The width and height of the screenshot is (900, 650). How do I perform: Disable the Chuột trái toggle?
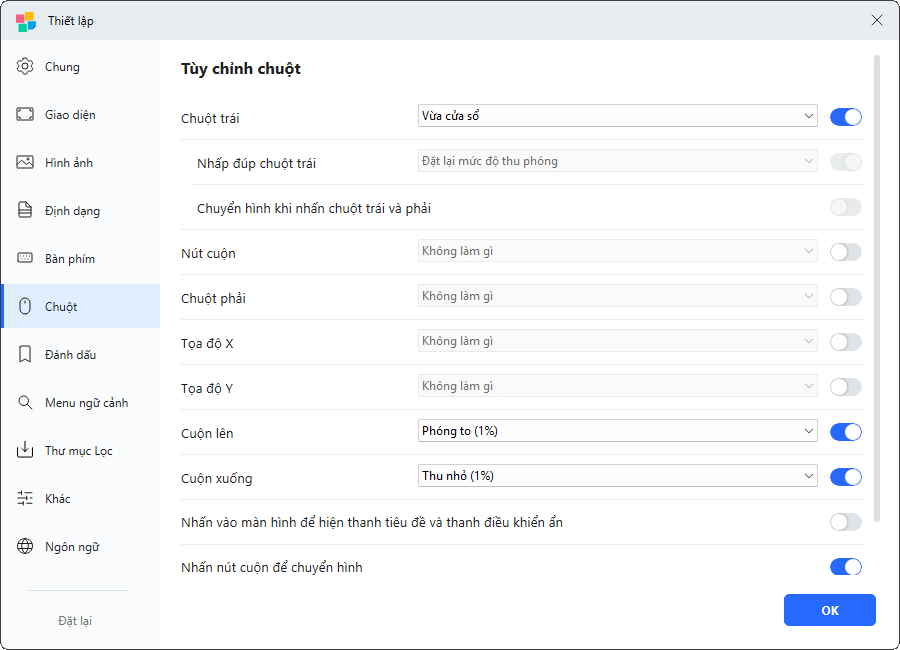pos(845,117)
